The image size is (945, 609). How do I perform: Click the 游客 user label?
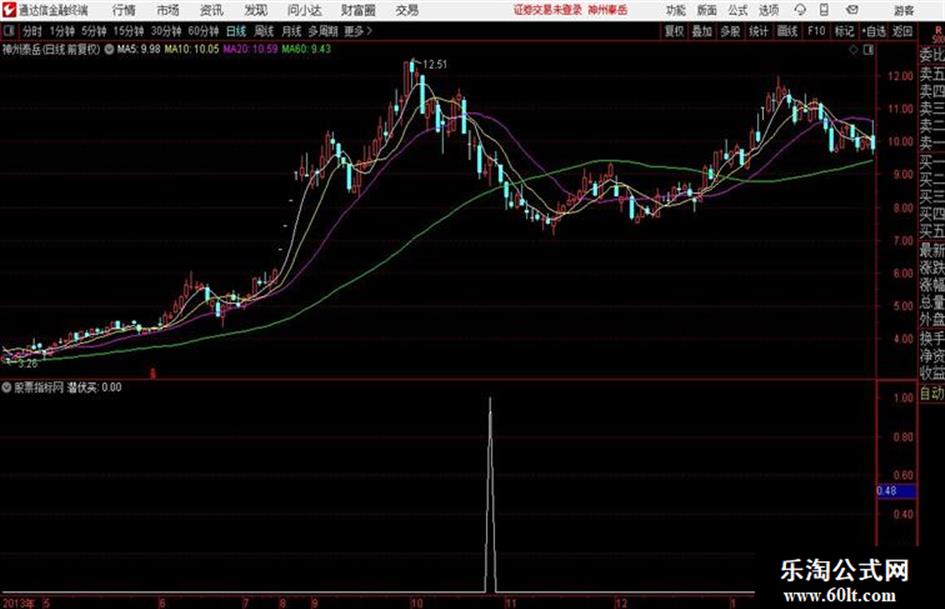[903, 10]
